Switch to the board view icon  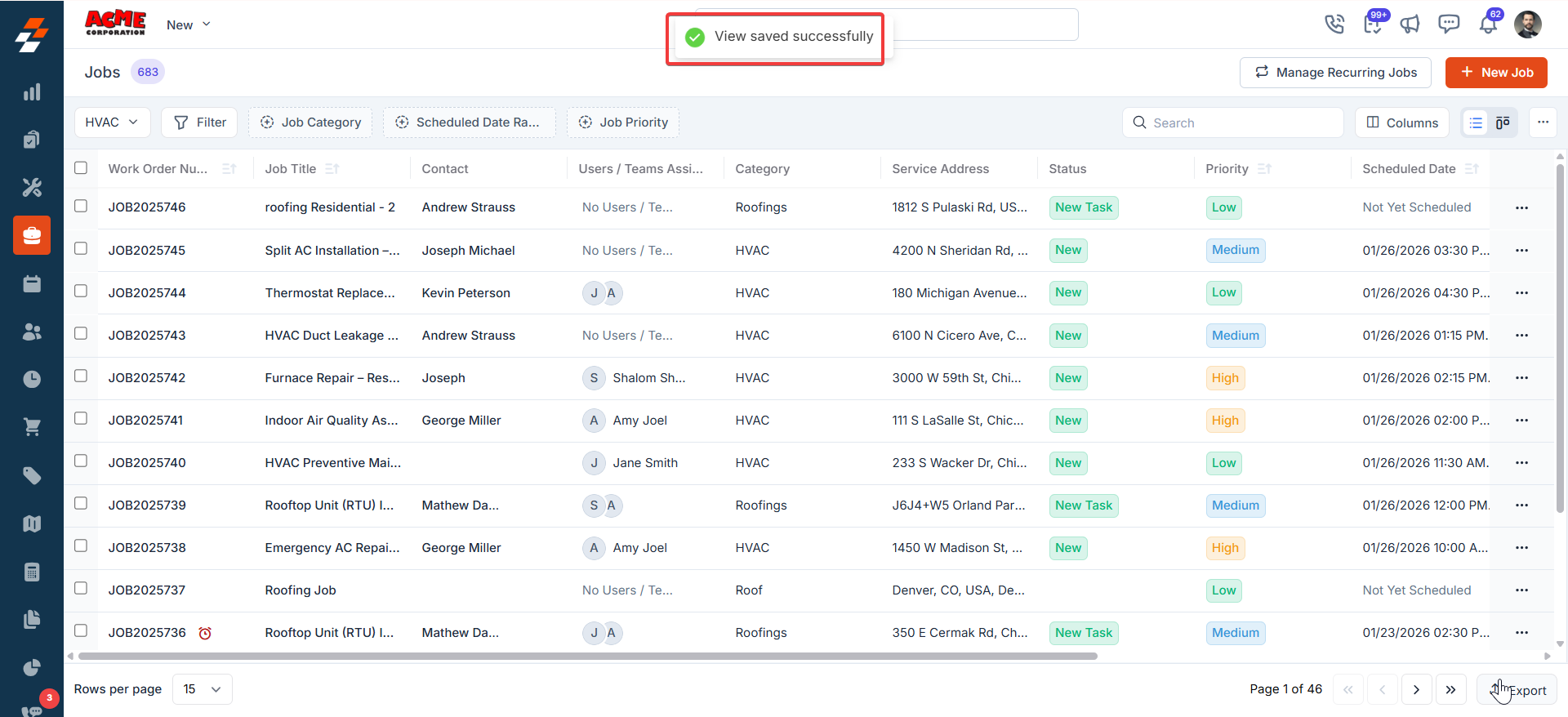click(1503, 122)
